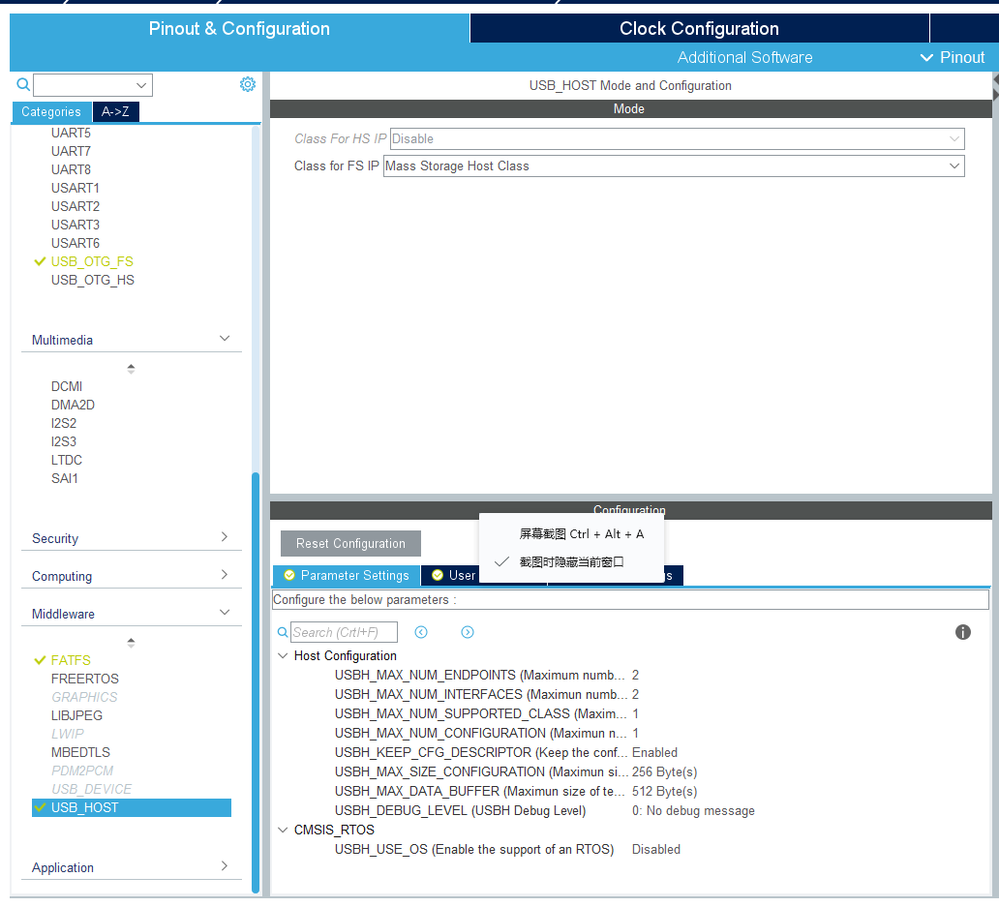Click the parameter search magnifier icon
999x906 pixels.
click(282, 632)
